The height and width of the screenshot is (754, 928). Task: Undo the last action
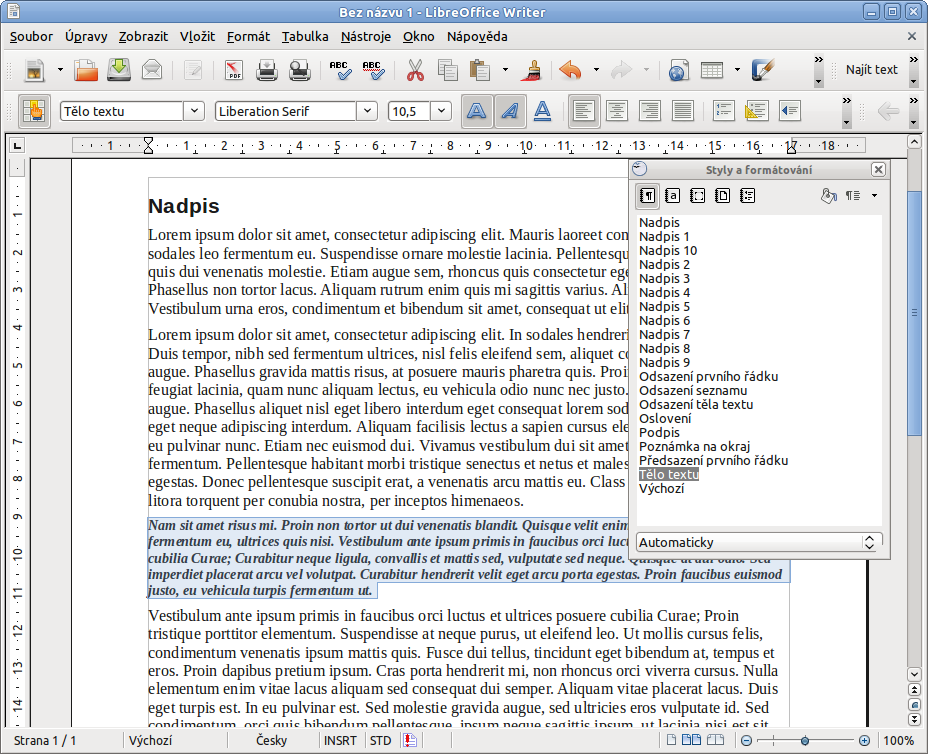571,70
